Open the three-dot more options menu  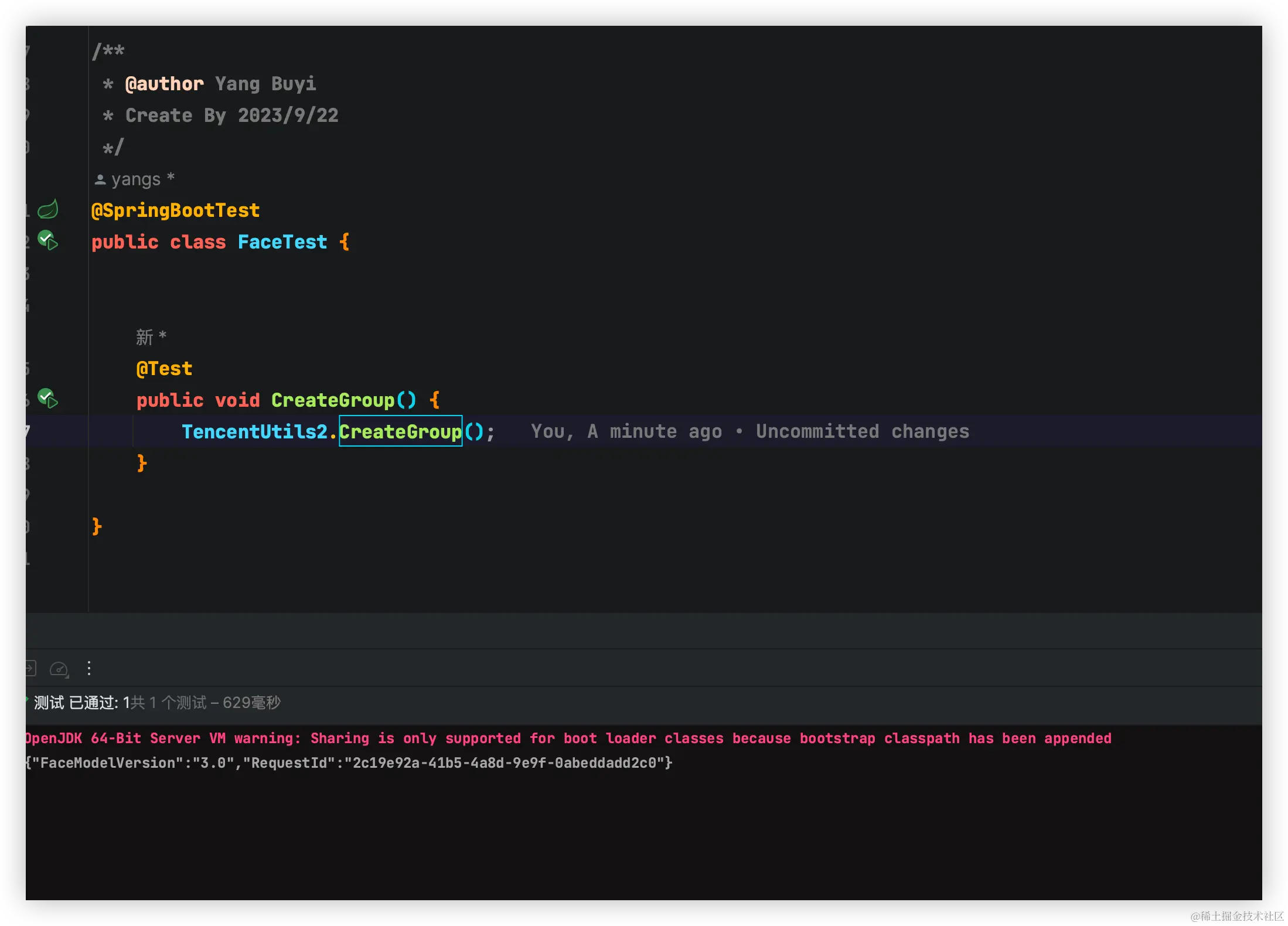(x=89, y=668)
